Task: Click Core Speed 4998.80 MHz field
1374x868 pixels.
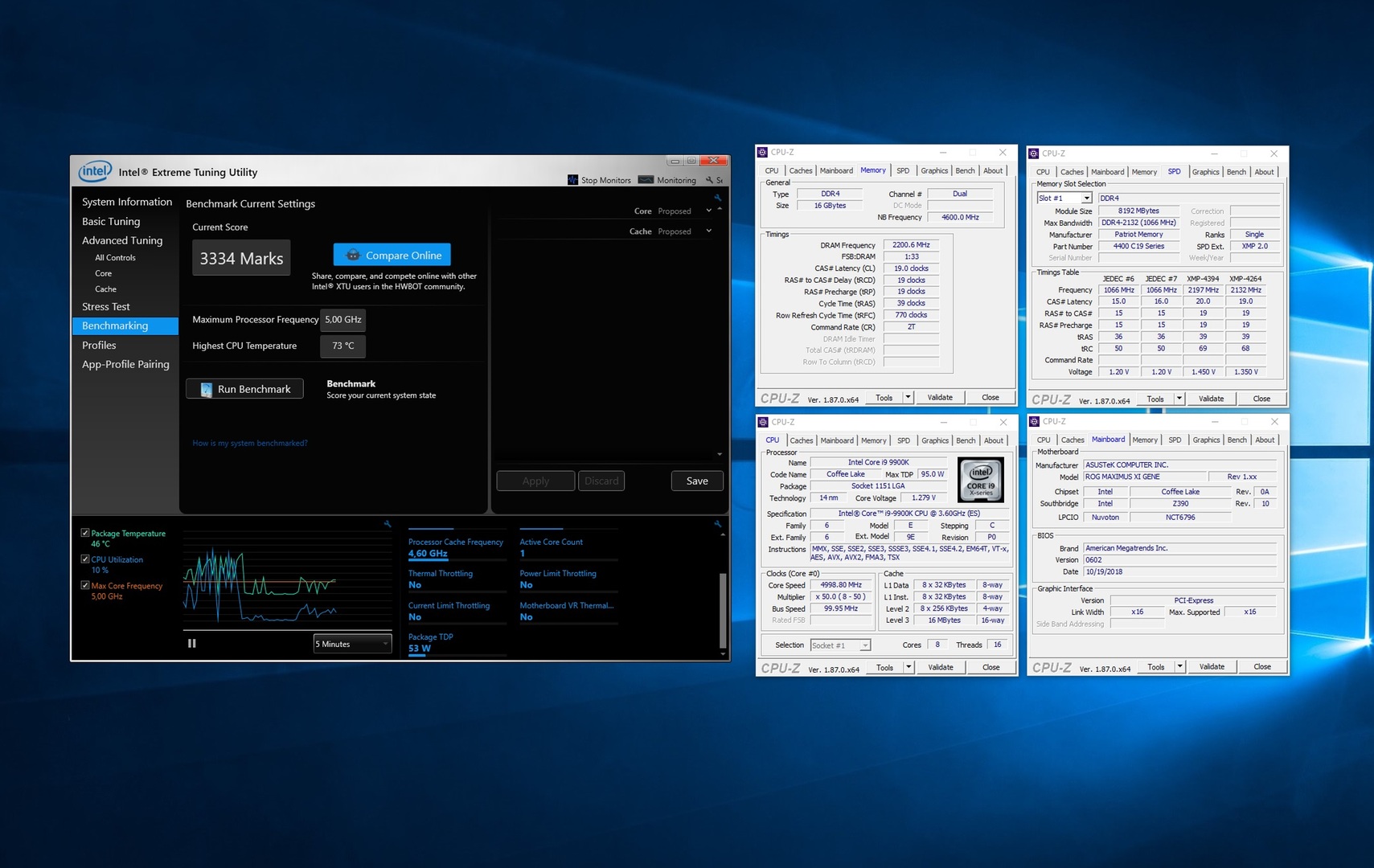Action: tap(840, 585)
